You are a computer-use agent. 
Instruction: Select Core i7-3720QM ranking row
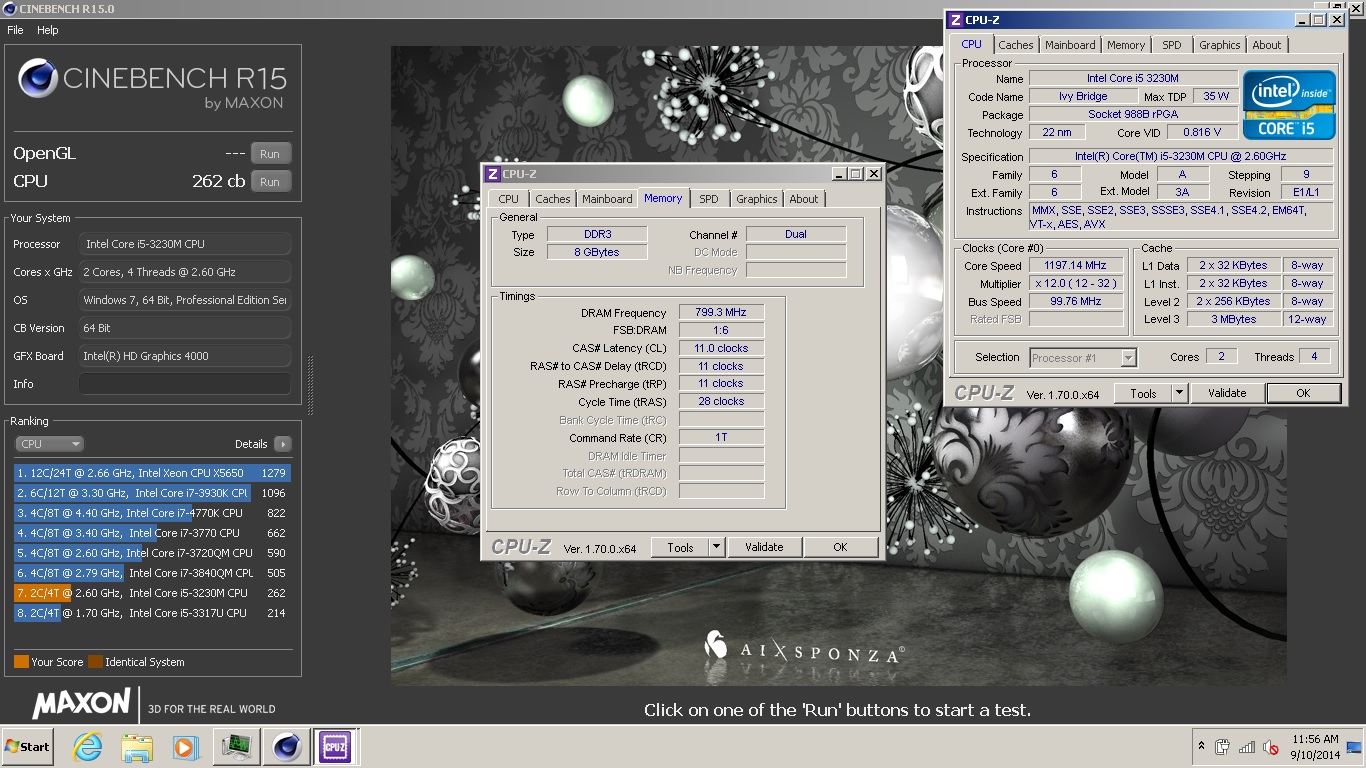point(152,553)
